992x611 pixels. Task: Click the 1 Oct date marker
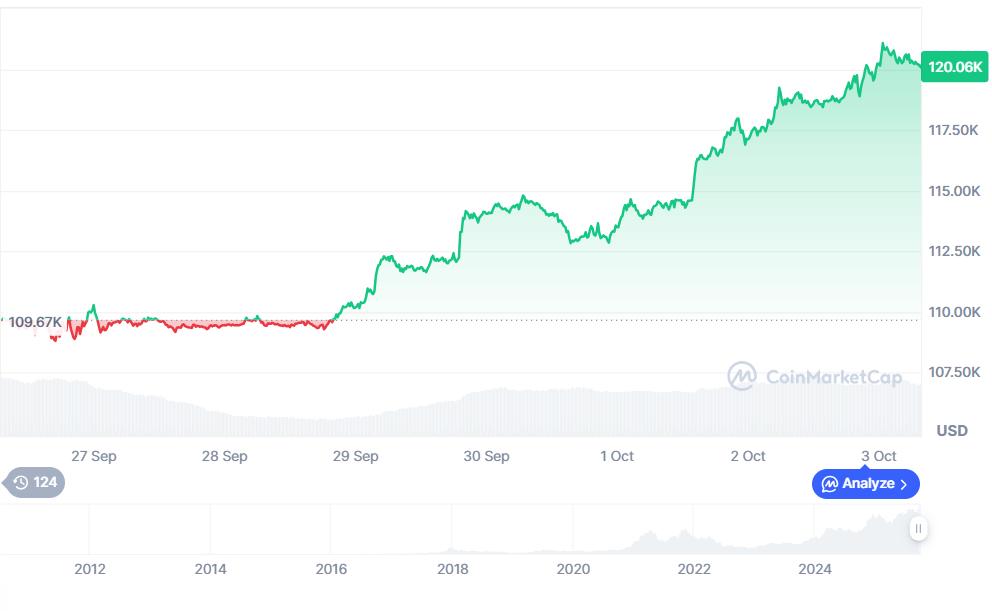617,456
